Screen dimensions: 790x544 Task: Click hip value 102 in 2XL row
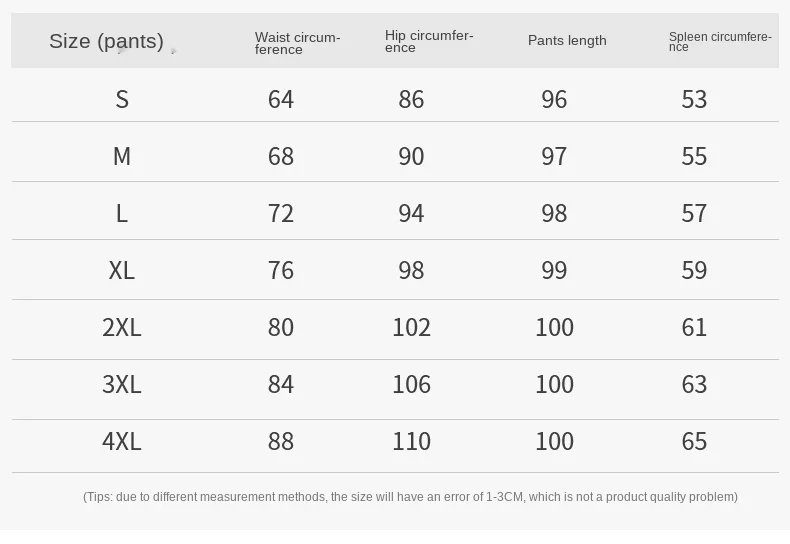[411, 327]
